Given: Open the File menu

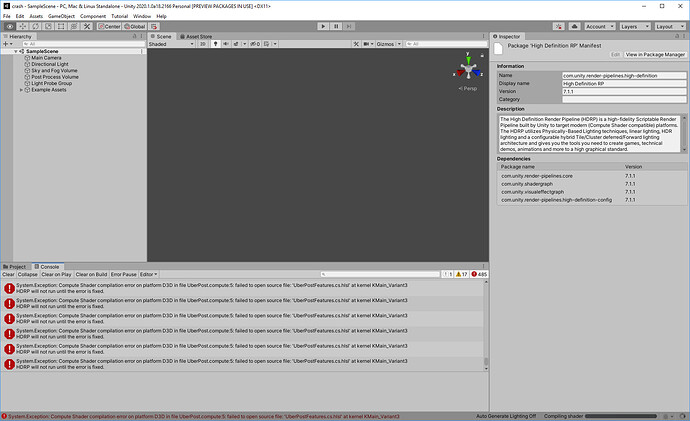Looking at the screenshot, I should click(7, 16).
